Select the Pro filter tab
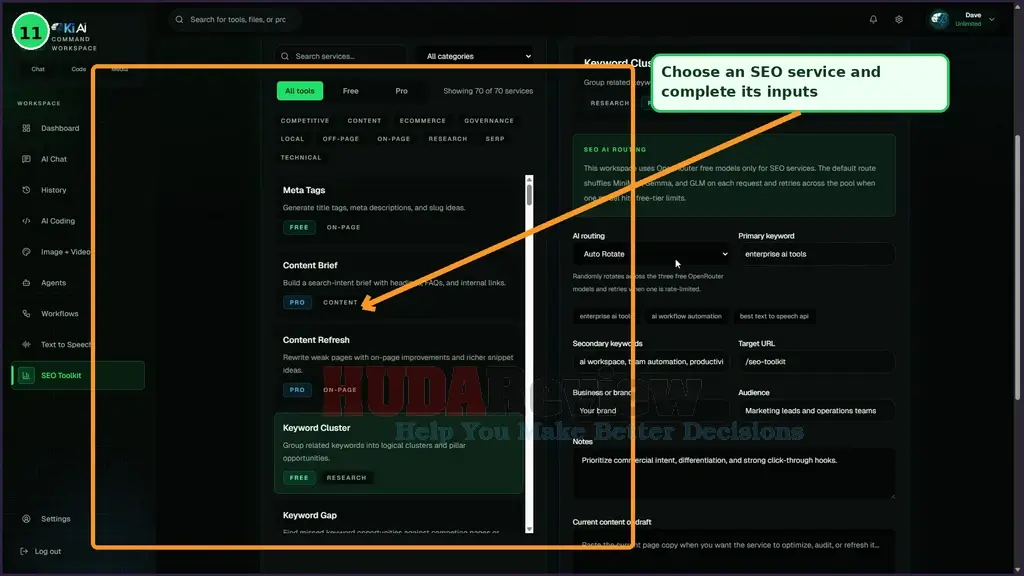Viewport: 1024px width, 576px height. click(402, 91)
